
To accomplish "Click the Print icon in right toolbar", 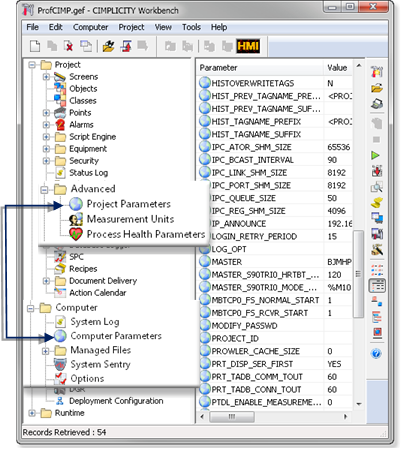I will point(377,104).
